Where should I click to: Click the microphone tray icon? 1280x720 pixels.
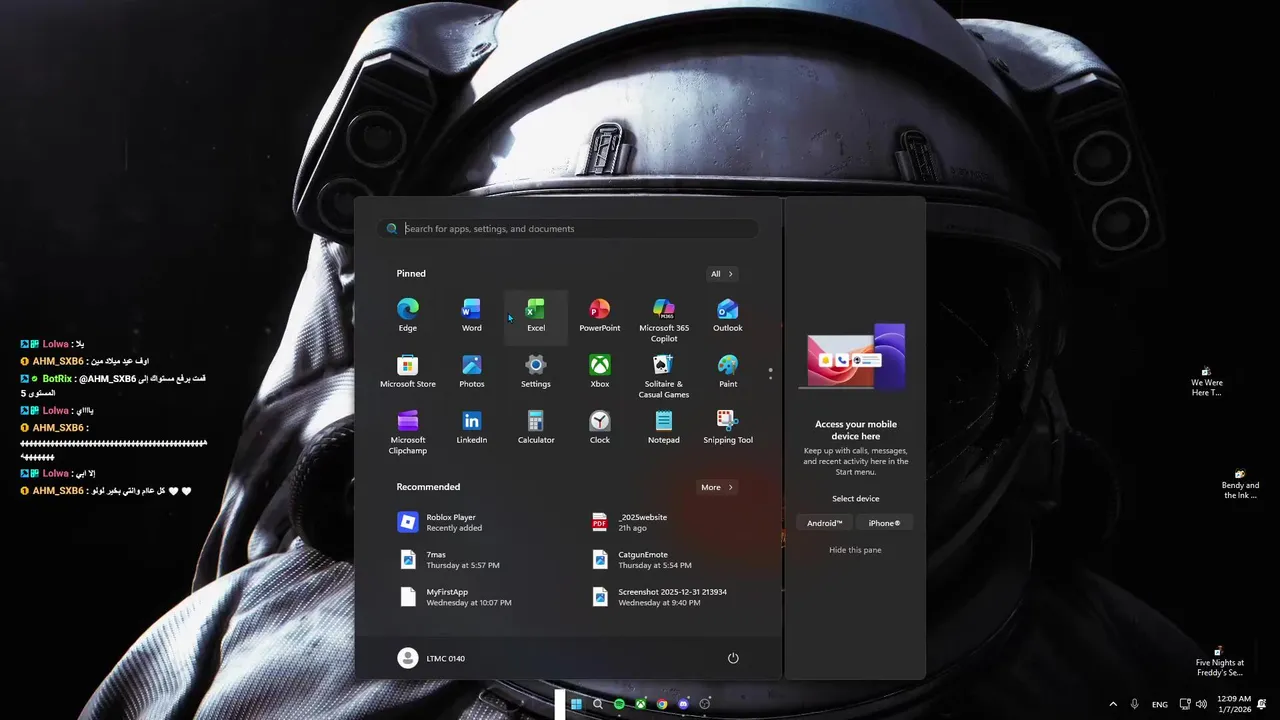[x=1134, y=704]
